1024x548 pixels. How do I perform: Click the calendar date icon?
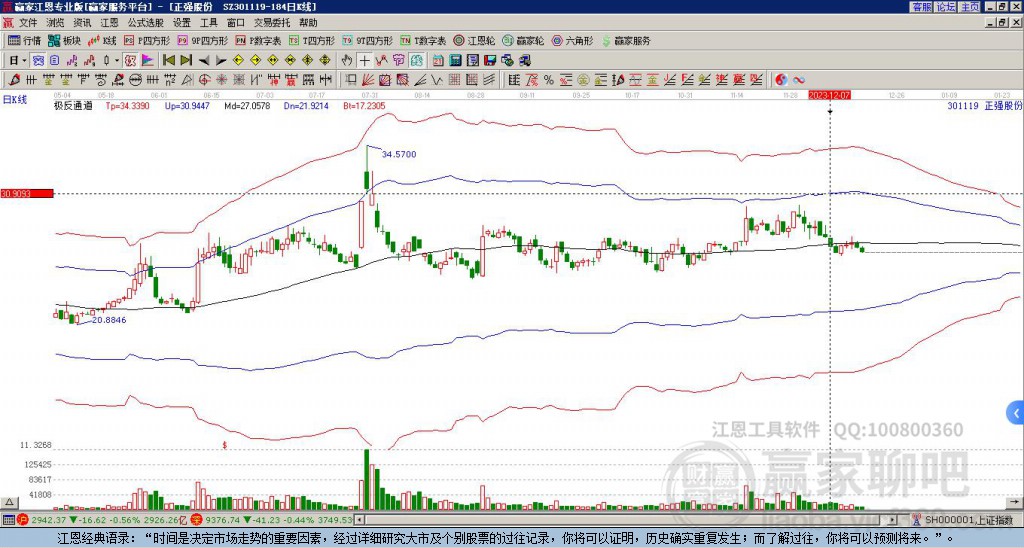pyautogui.click(x=438, y=61)
